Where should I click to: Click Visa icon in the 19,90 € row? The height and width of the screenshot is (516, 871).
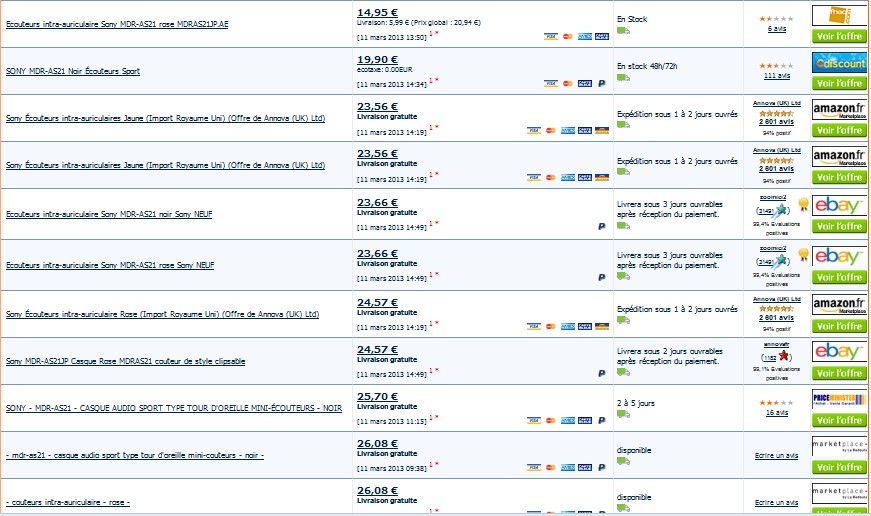(550, 84)
